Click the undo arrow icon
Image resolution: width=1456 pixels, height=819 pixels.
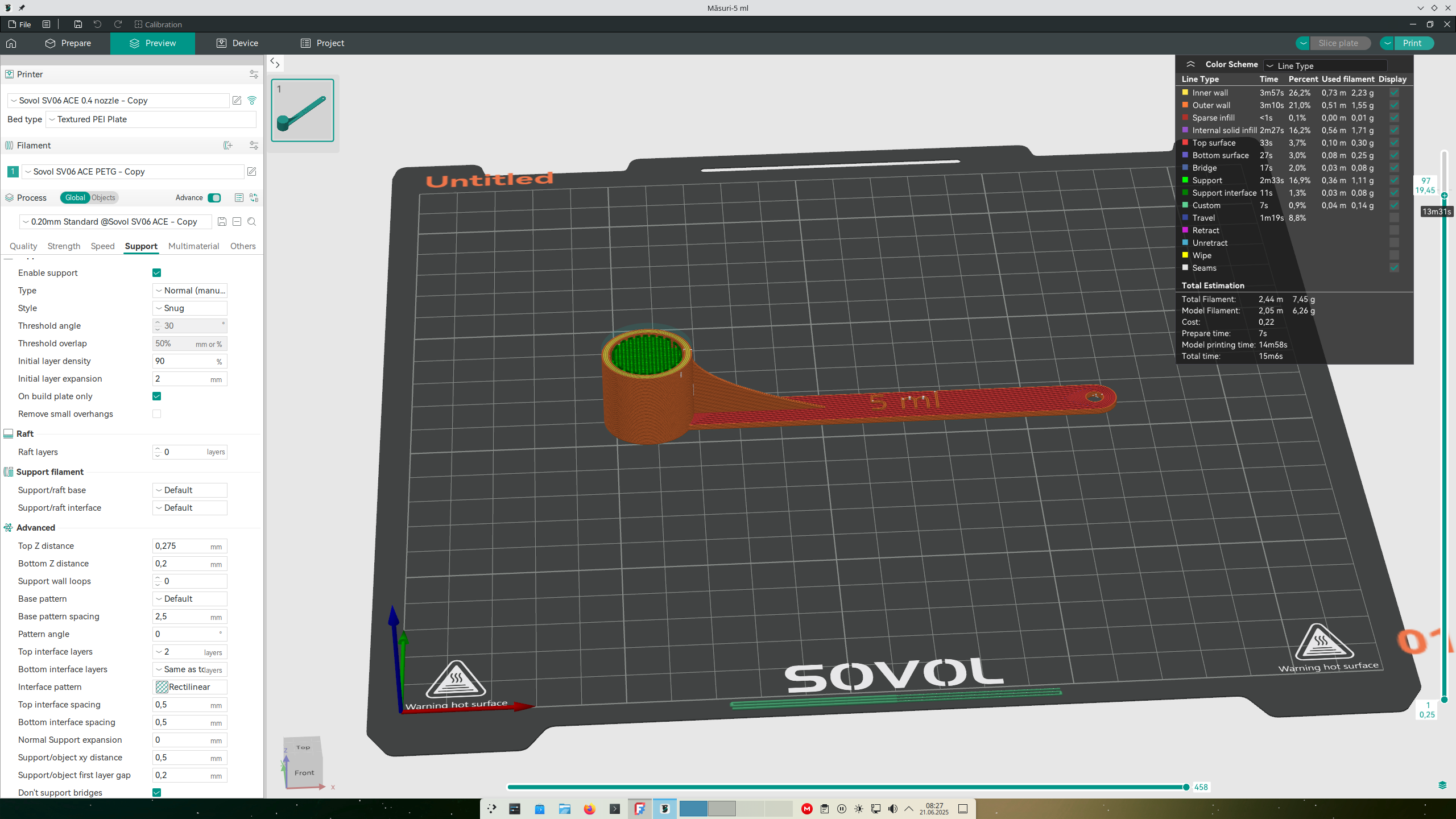[x=97, y=24]
